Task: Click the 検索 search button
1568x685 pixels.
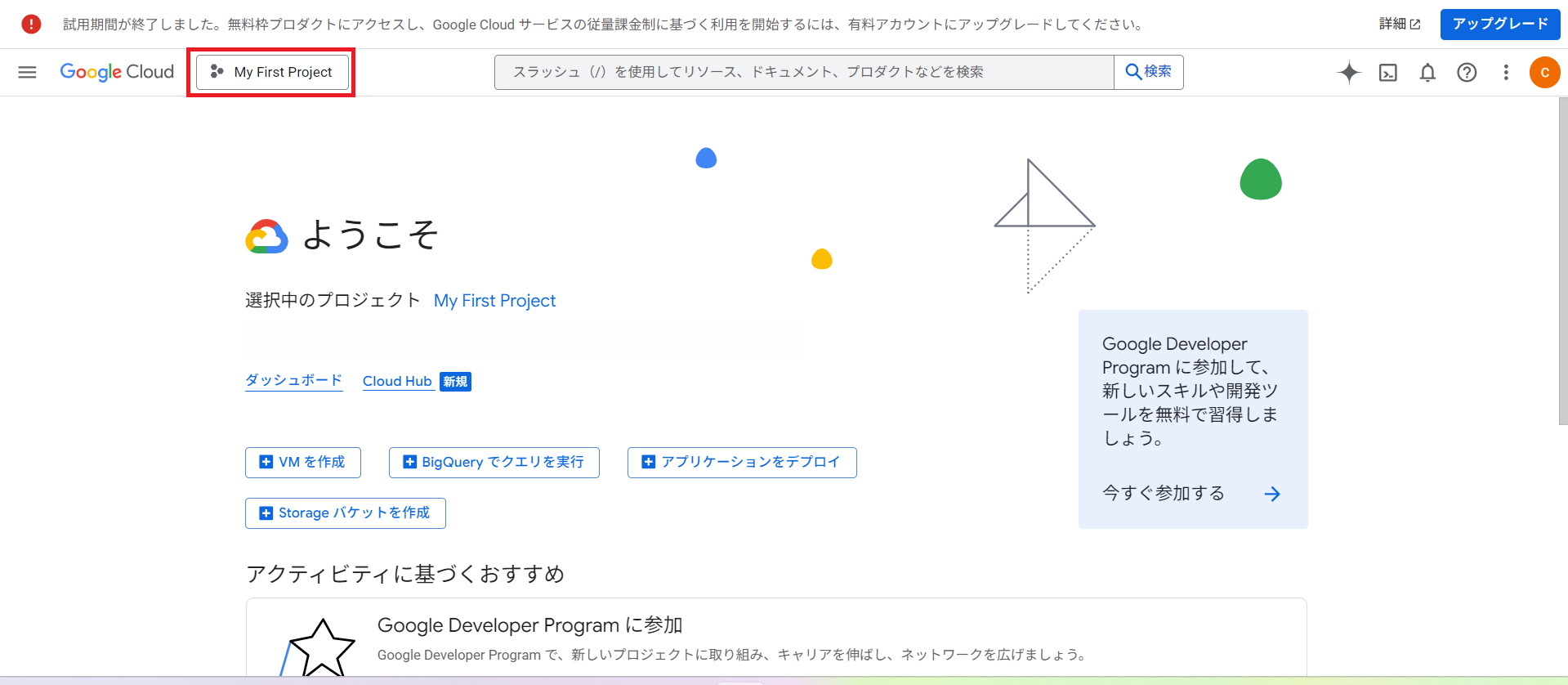Action: coord(1149,72)
